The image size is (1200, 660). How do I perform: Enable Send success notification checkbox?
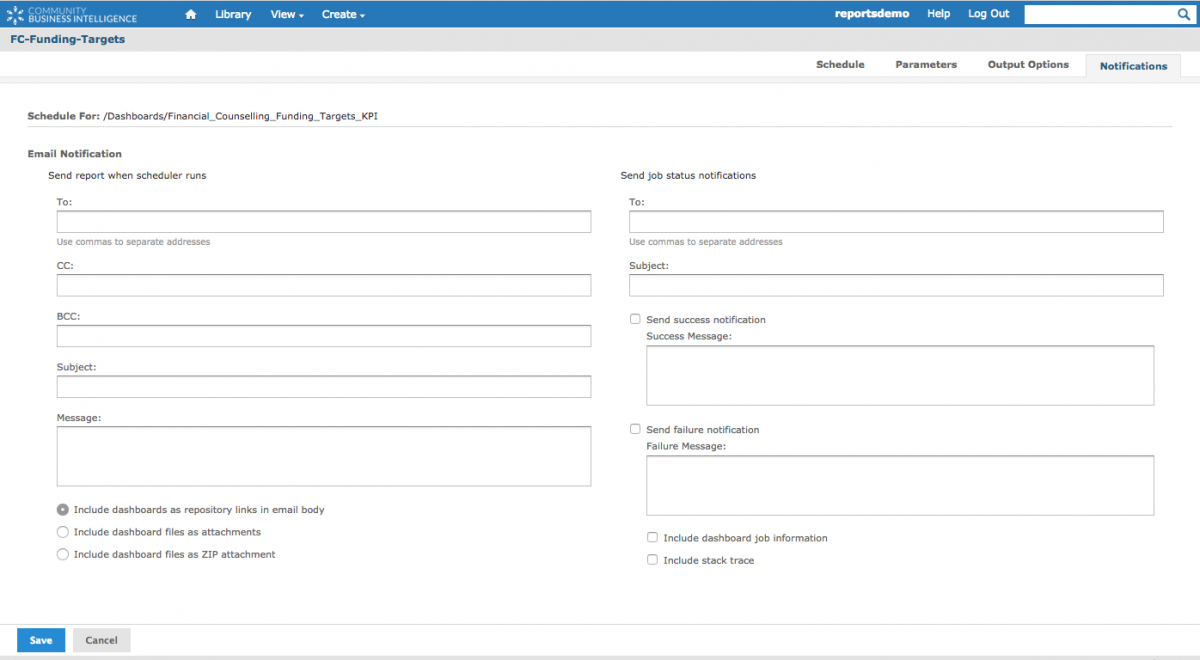(635, 319)
